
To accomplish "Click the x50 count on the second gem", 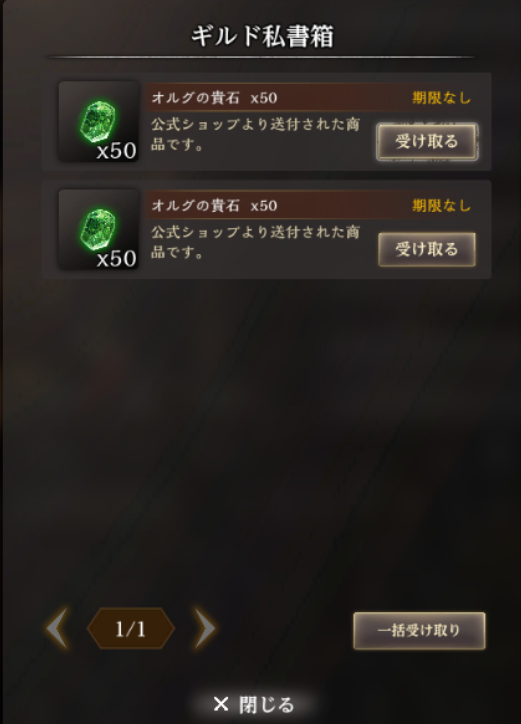I will coord(116,259).
